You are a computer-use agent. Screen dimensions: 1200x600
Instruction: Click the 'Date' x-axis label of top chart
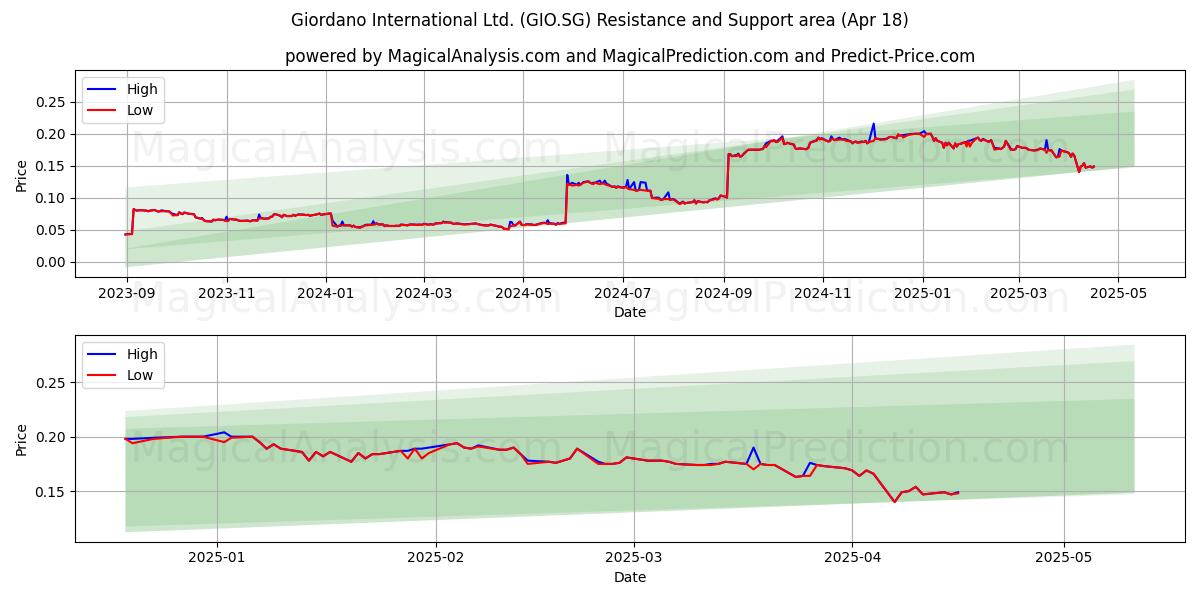pos(630,312)
